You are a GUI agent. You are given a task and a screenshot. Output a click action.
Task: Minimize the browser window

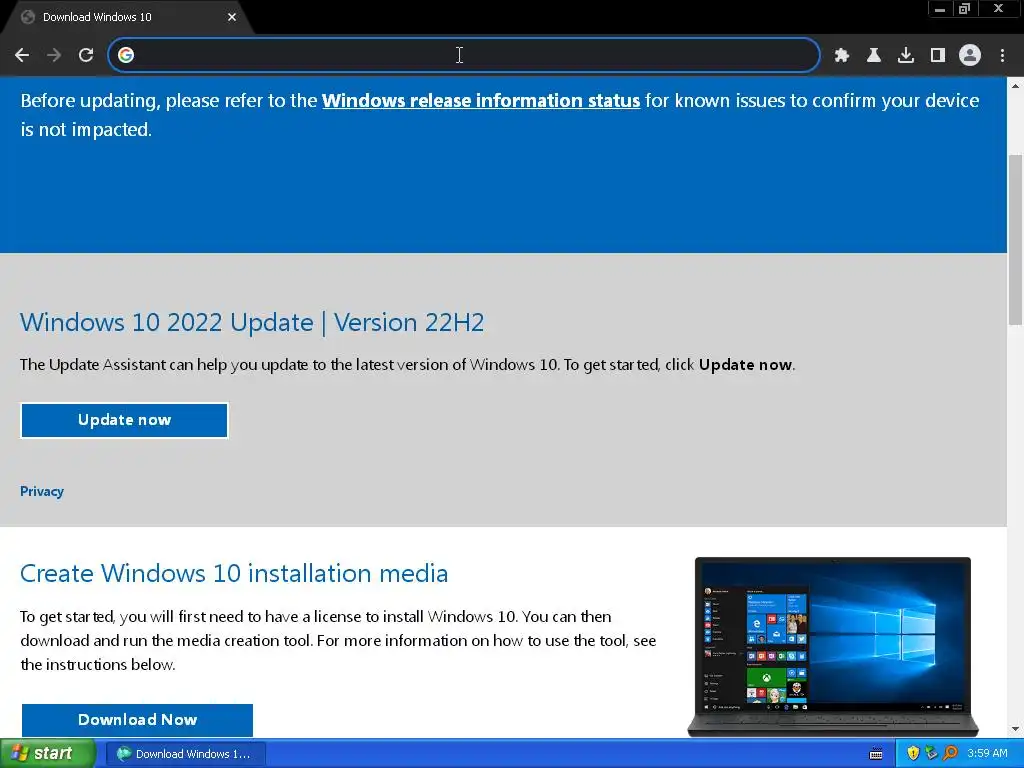point(940,9)
